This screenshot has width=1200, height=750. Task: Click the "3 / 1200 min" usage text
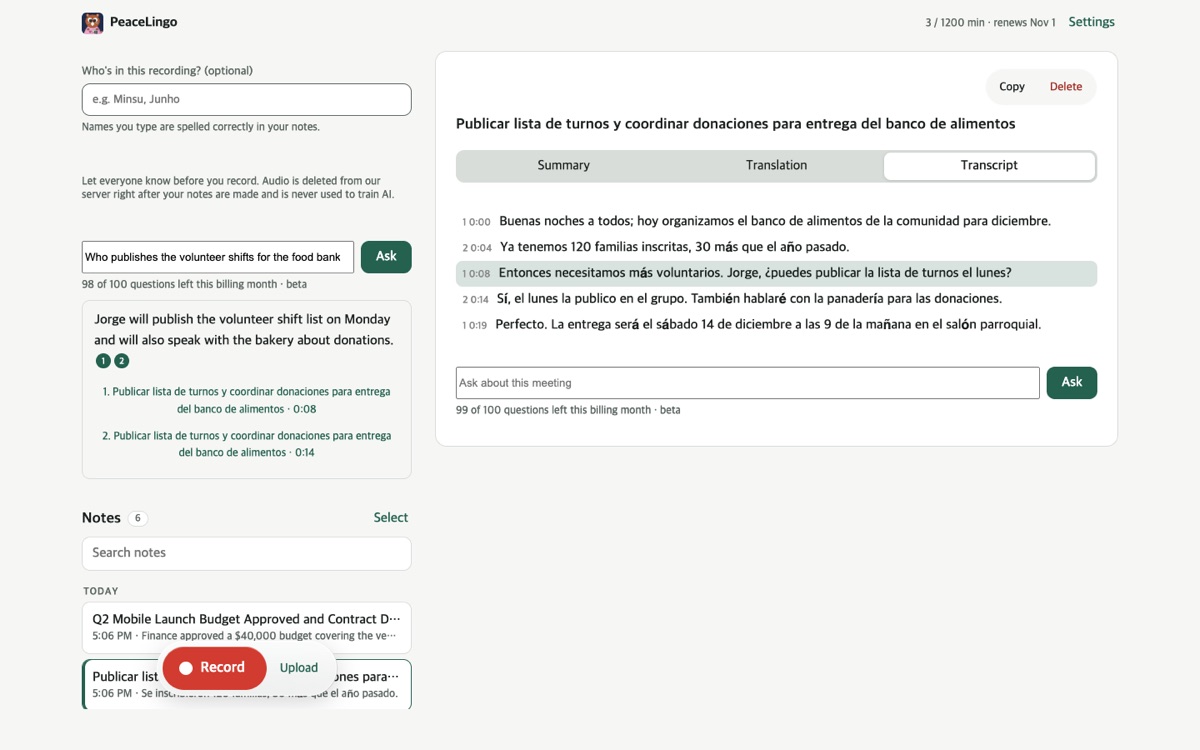coord(990,22)
